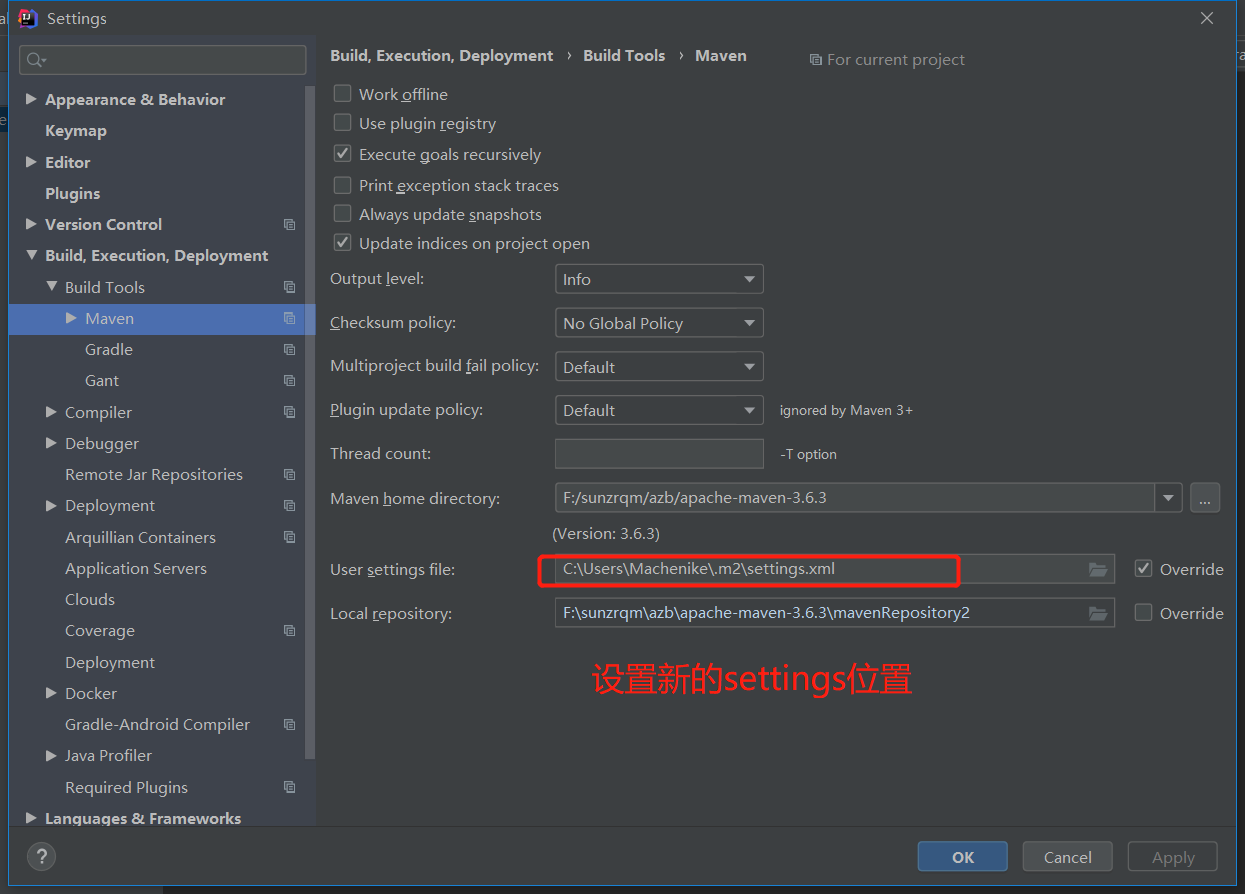Viewport: 1245px width, 894px height.
Task: Click the Thread count input field
Action: (x=659, y=453)
